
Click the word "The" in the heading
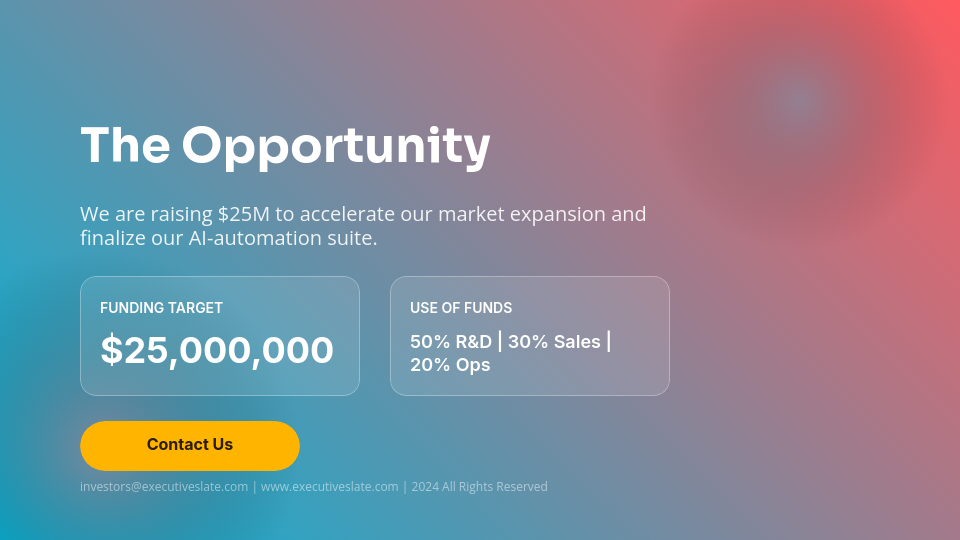125,146
